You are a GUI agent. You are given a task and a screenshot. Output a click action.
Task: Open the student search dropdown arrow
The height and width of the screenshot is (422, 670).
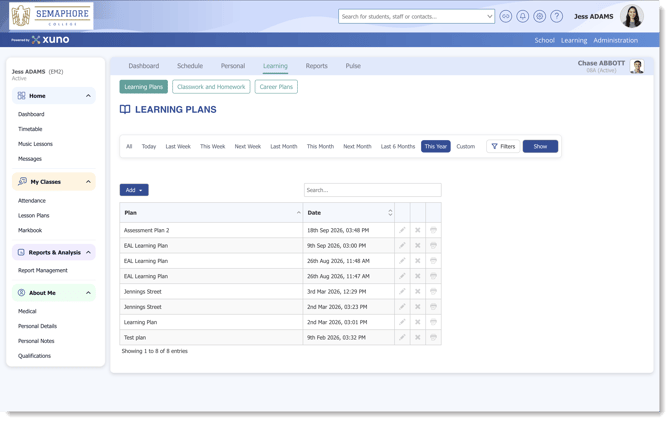click(x=489, y=17)
